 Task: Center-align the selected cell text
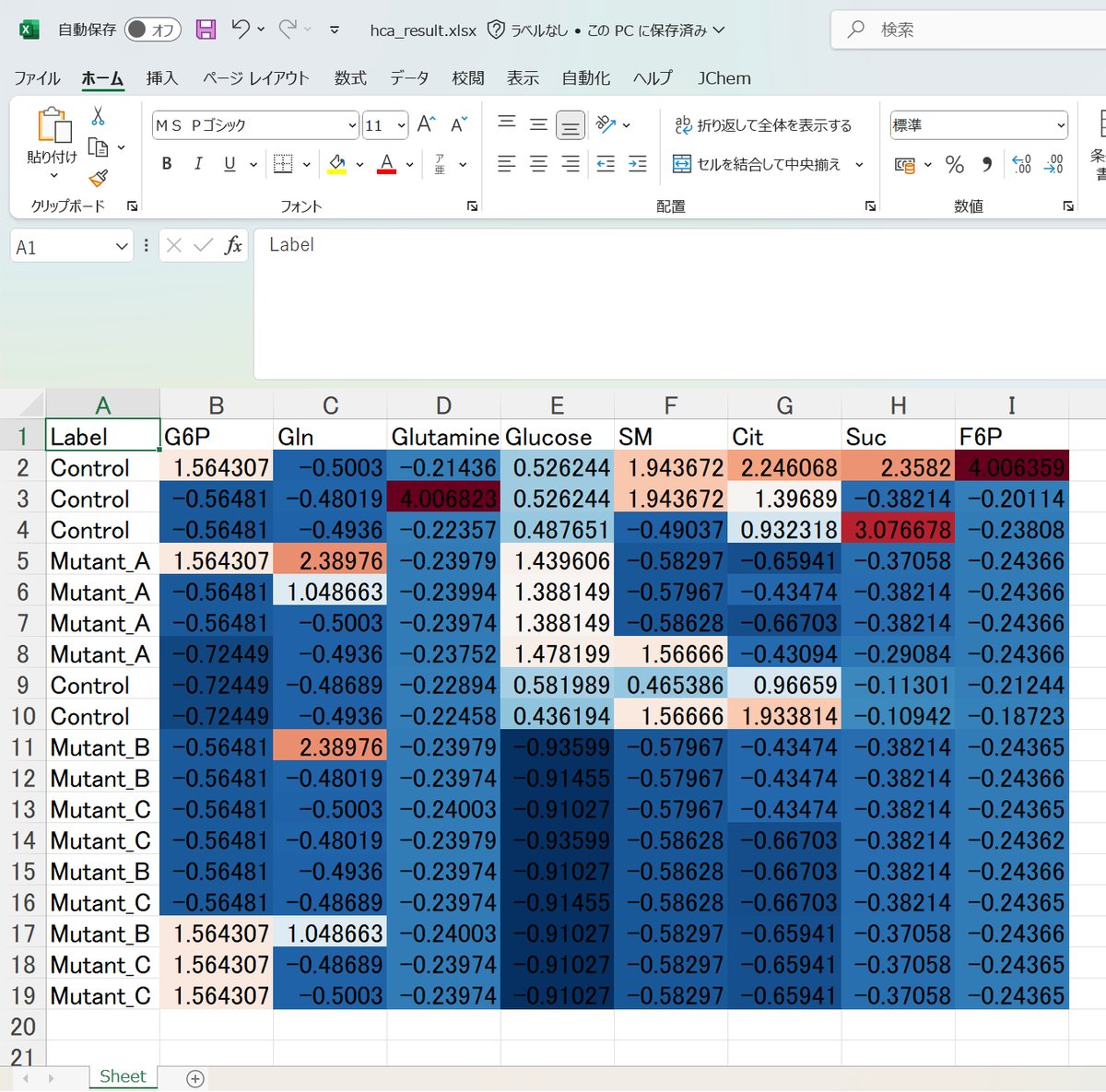click(537, 164)
